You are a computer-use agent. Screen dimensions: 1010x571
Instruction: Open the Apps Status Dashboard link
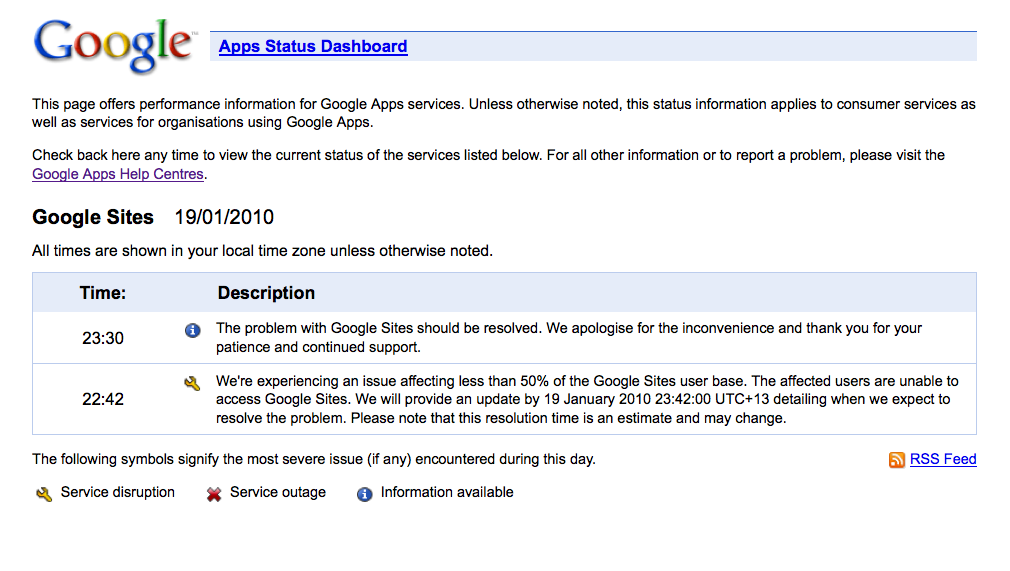click(x=313, y=46)
